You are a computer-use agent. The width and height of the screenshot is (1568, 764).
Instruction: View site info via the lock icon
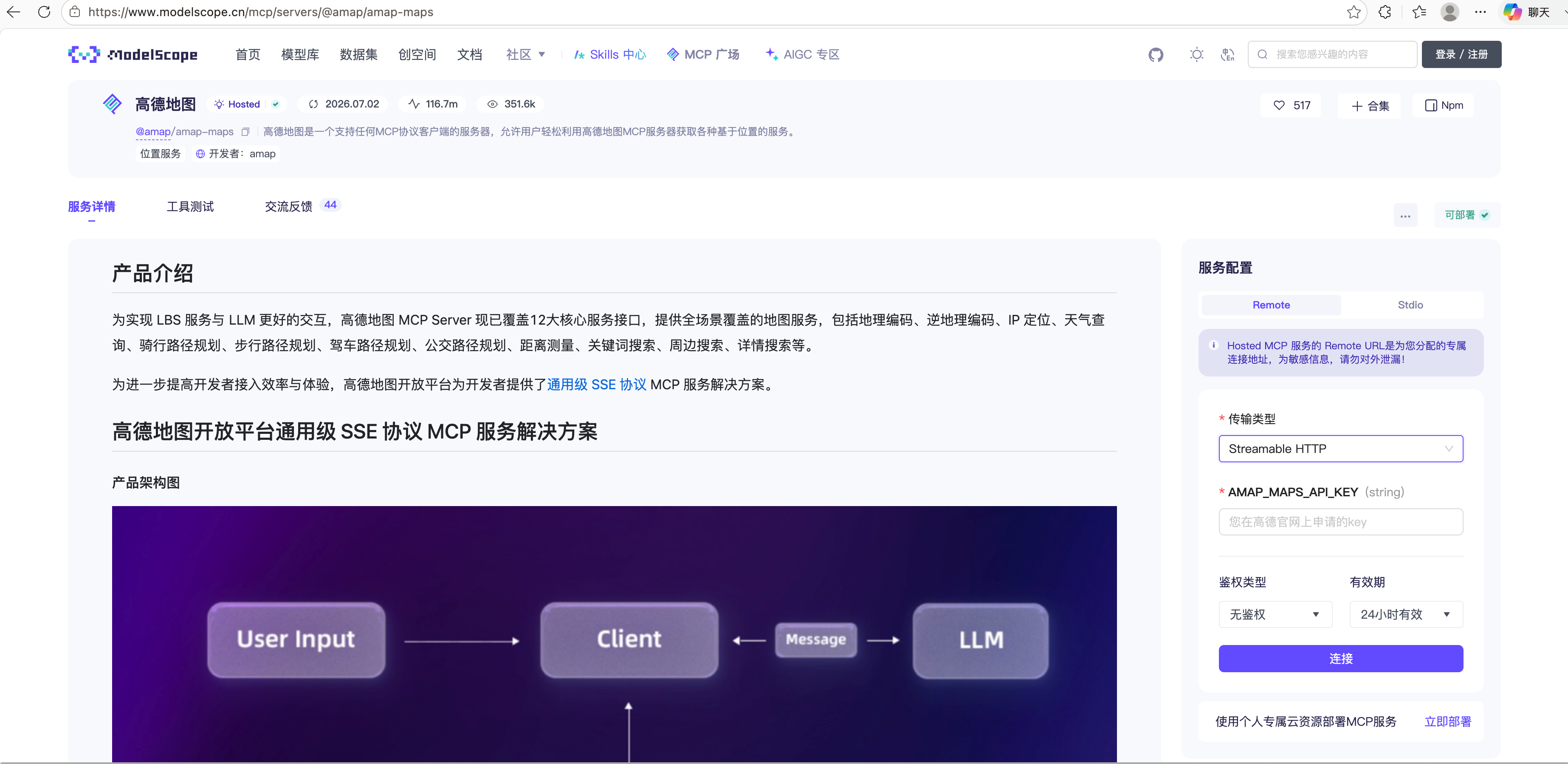coord(74,12)
